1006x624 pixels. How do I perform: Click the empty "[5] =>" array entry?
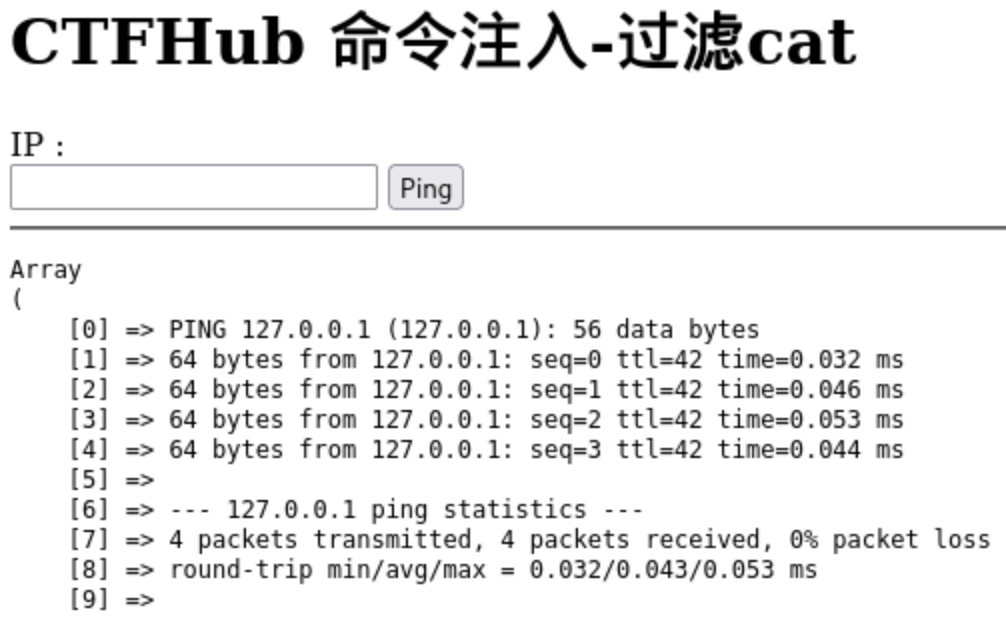(112, 480)
